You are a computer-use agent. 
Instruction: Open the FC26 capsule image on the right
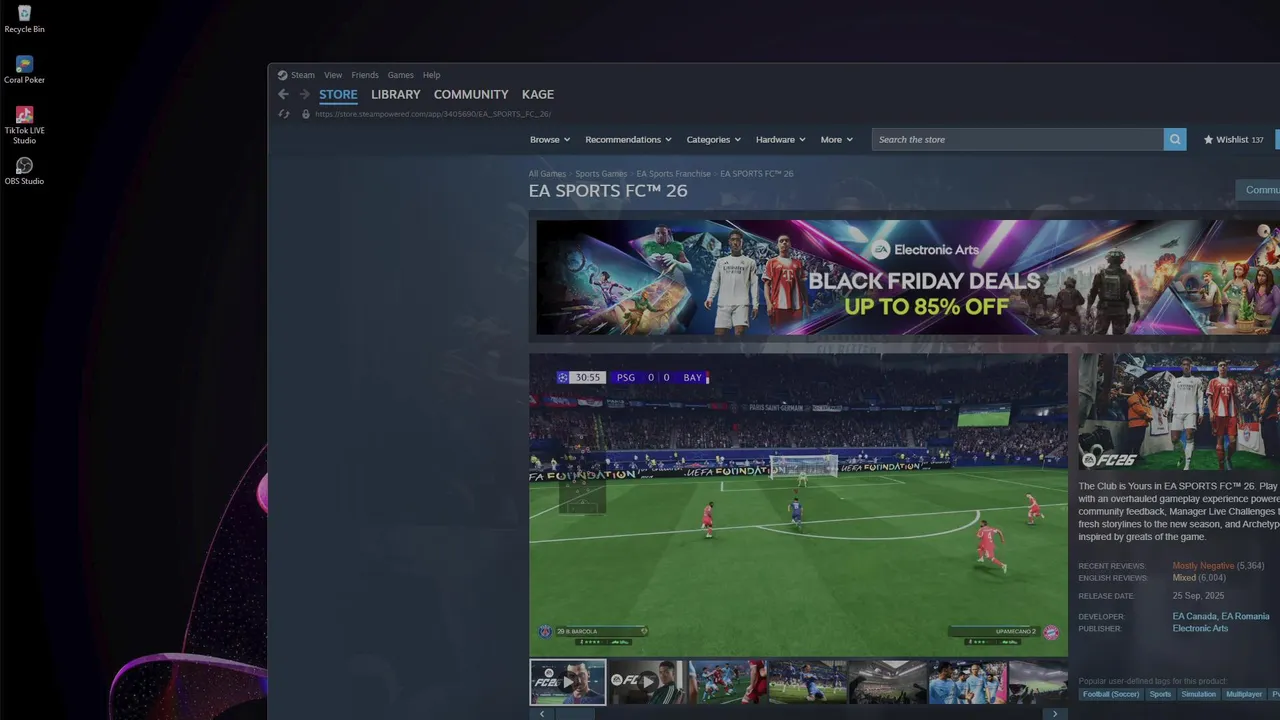click(1179, 412)
